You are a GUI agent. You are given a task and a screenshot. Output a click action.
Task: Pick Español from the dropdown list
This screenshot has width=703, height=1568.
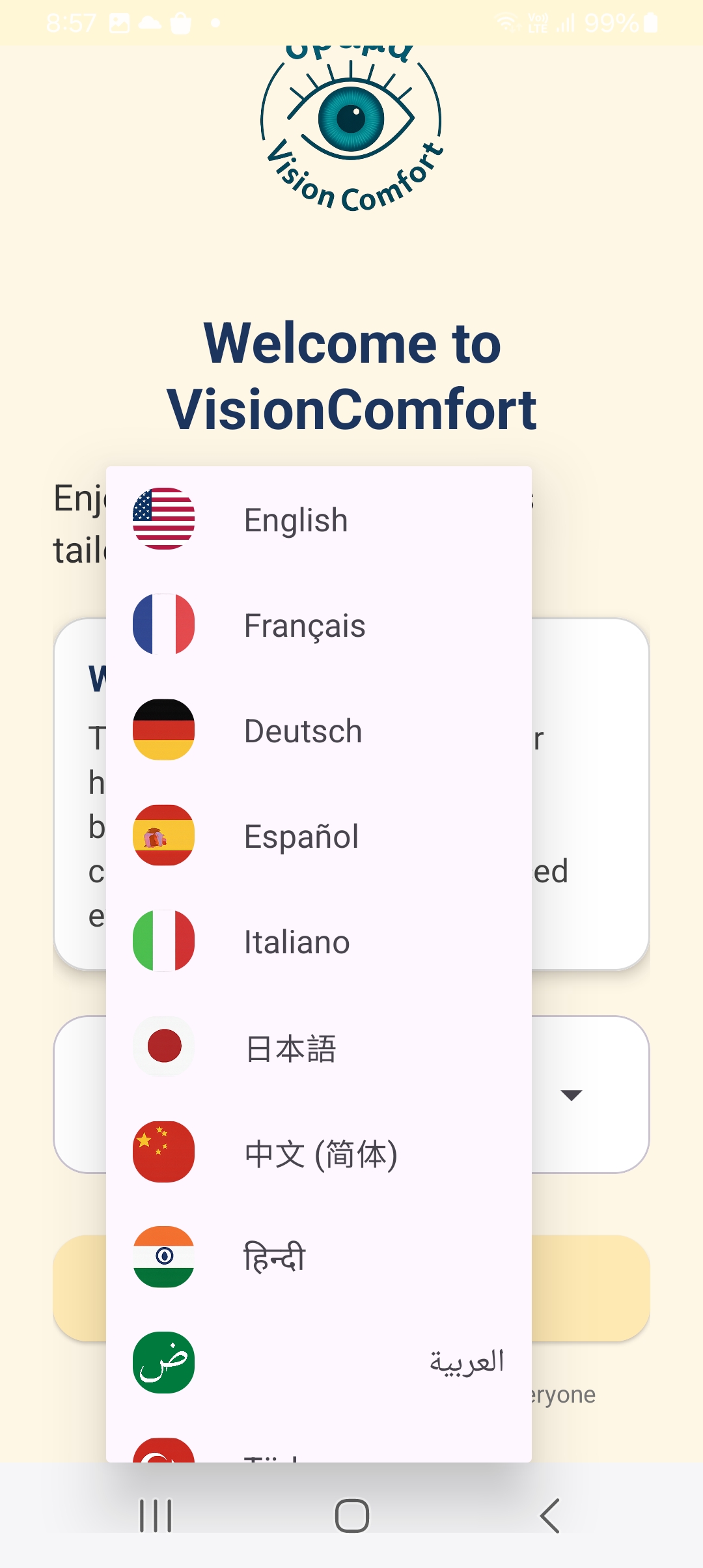(301, 836)
